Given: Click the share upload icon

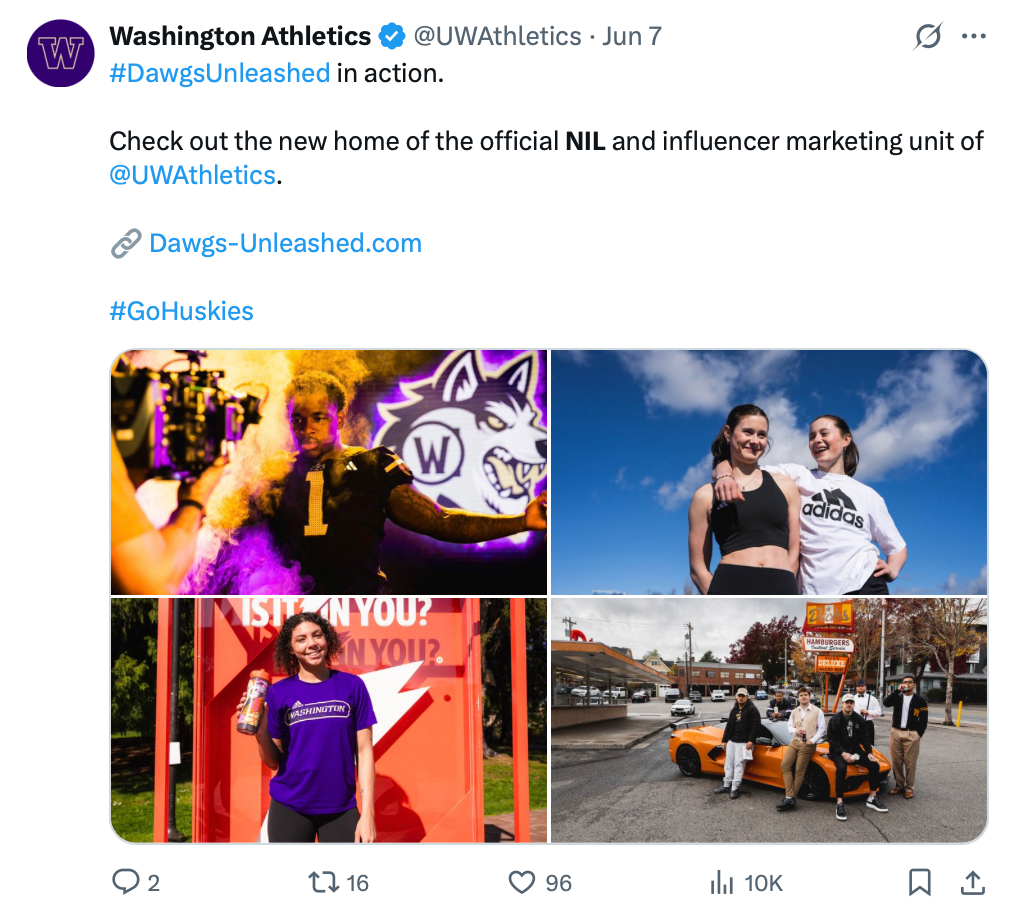Looking at the screenshot, I should tap(971, 882).
